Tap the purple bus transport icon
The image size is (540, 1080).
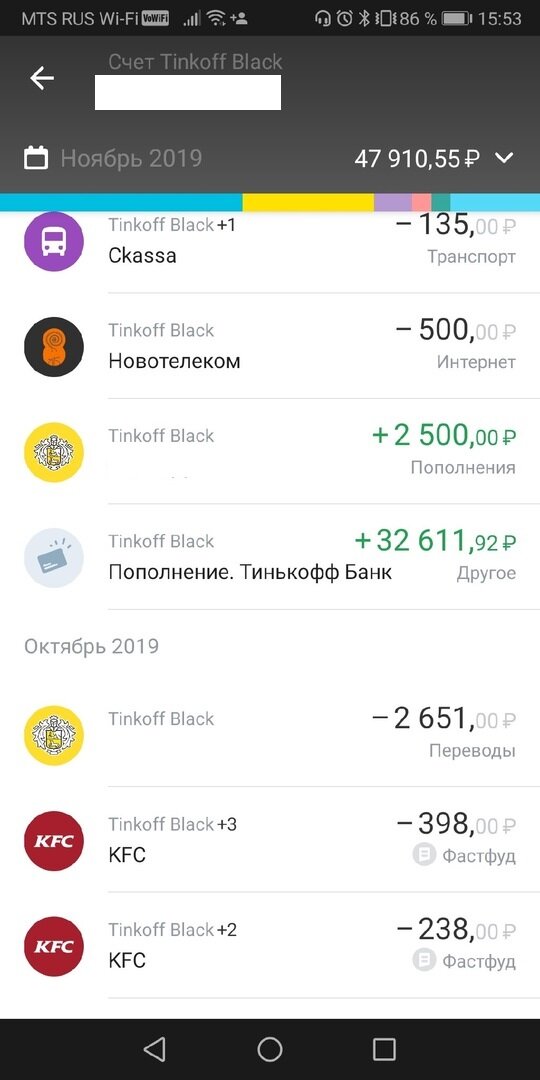click(x=54, y=241)
